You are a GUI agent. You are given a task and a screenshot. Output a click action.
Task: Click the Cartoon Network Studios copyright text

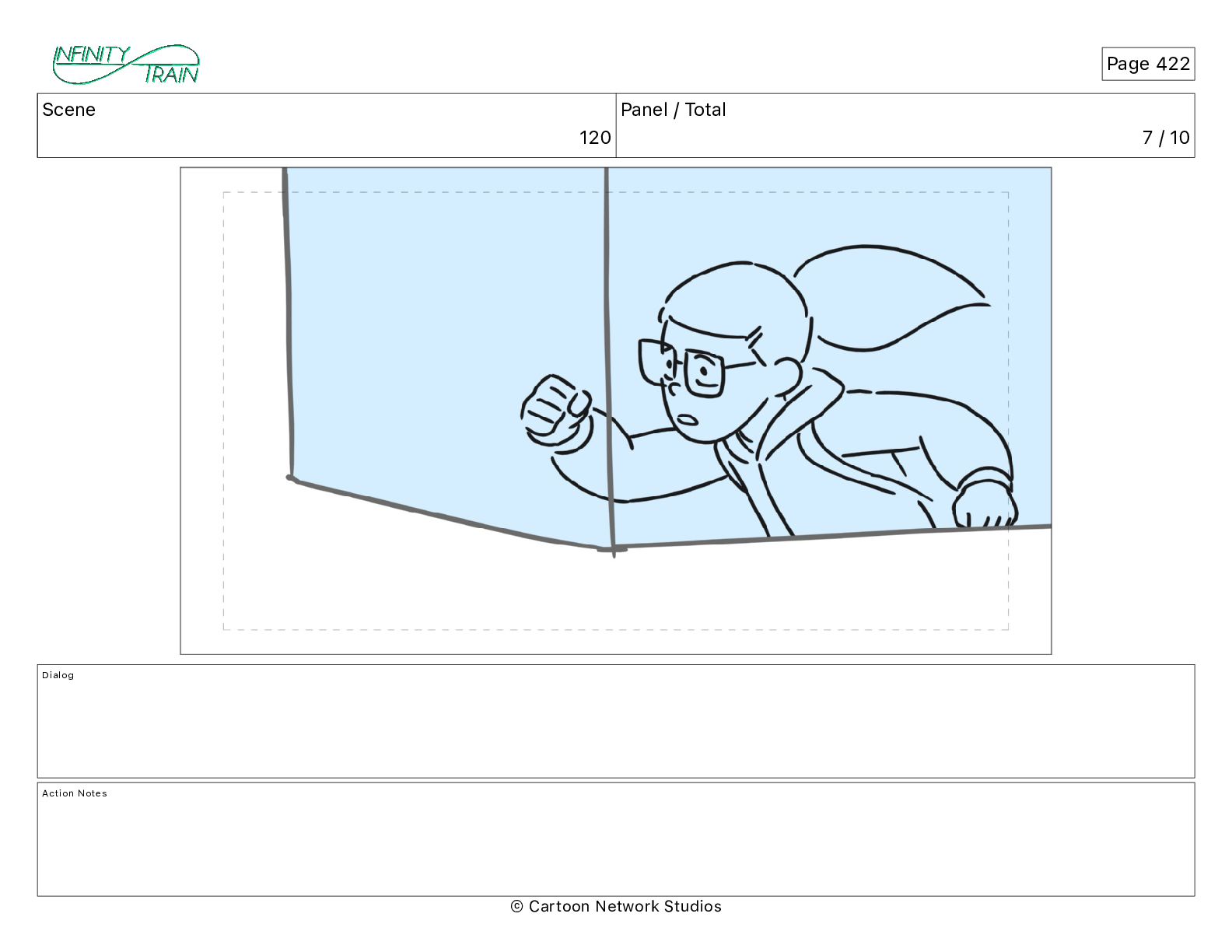pyautogui.click(x=616, y=906)
